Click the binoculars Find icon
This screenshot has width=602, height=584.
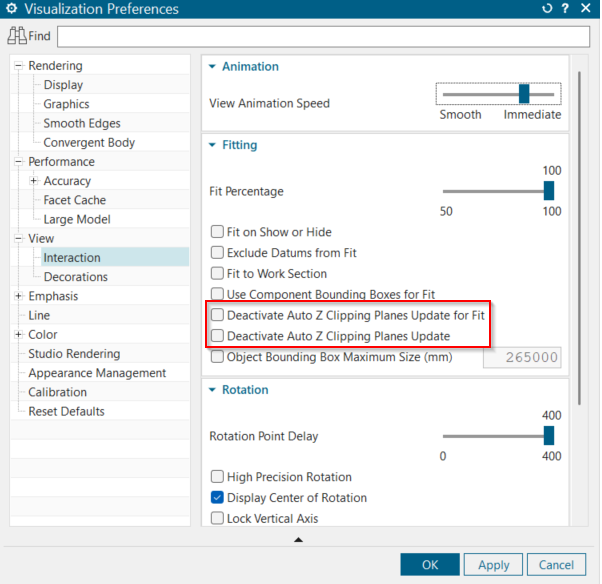[x=16, y=36]
